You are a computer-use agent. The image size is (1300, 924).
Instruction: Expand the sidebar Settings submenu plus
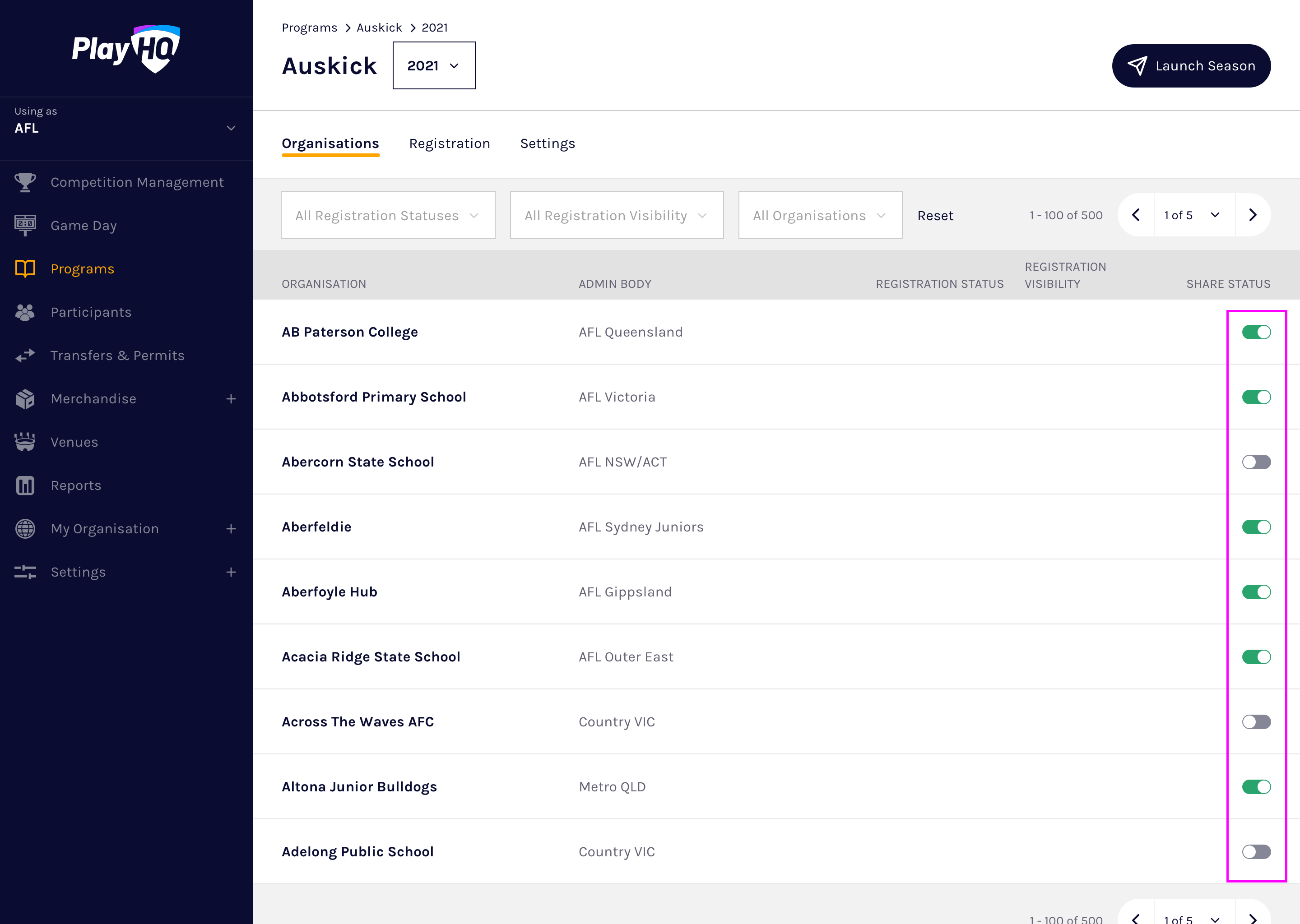pos(231,572)
